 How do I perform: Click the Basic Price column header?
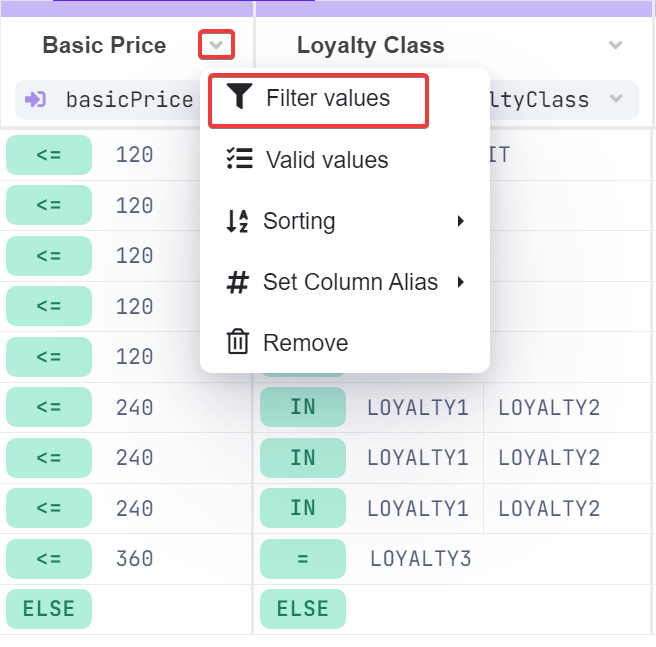click(104, 45)
